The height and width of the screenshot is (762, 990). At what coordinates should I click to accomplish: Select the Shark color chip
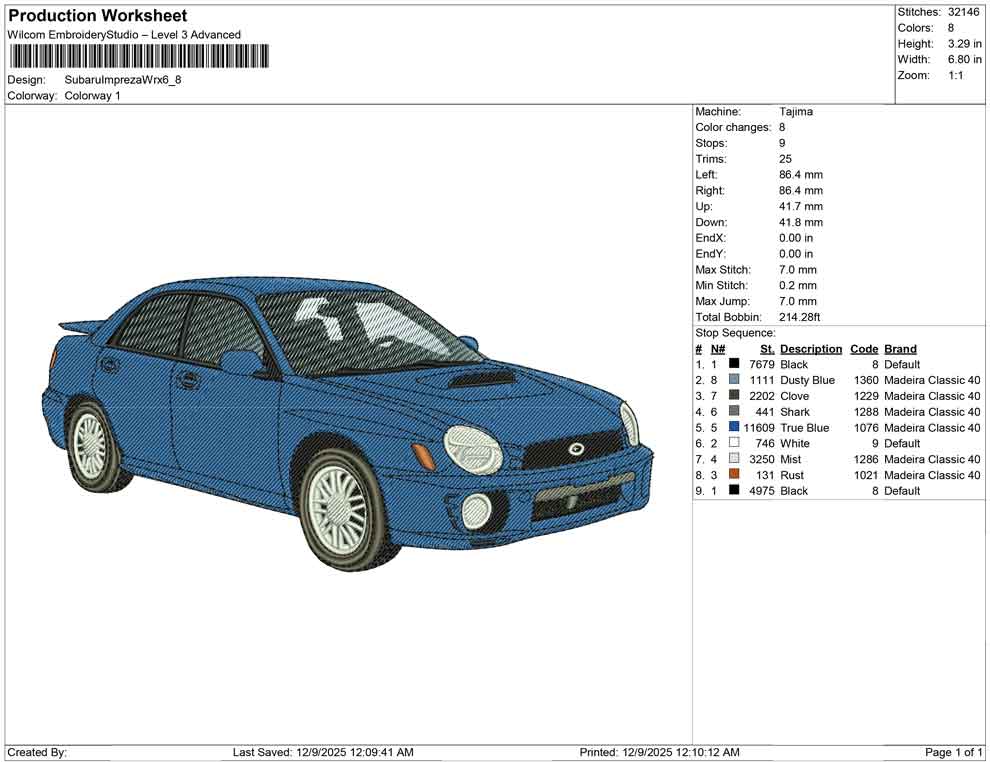click(735, 412)
